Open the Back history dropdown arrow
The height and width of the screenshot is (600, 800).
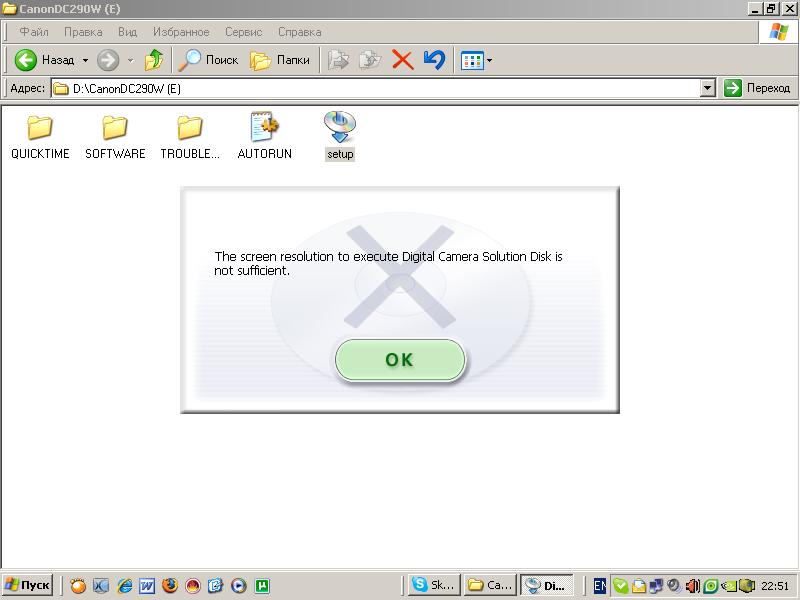[x=85, y=60]
